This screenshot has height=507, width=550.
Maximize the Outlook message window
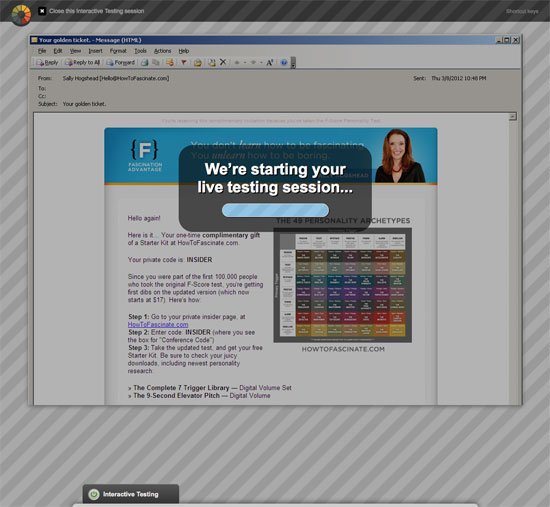[x=507, y=40]
